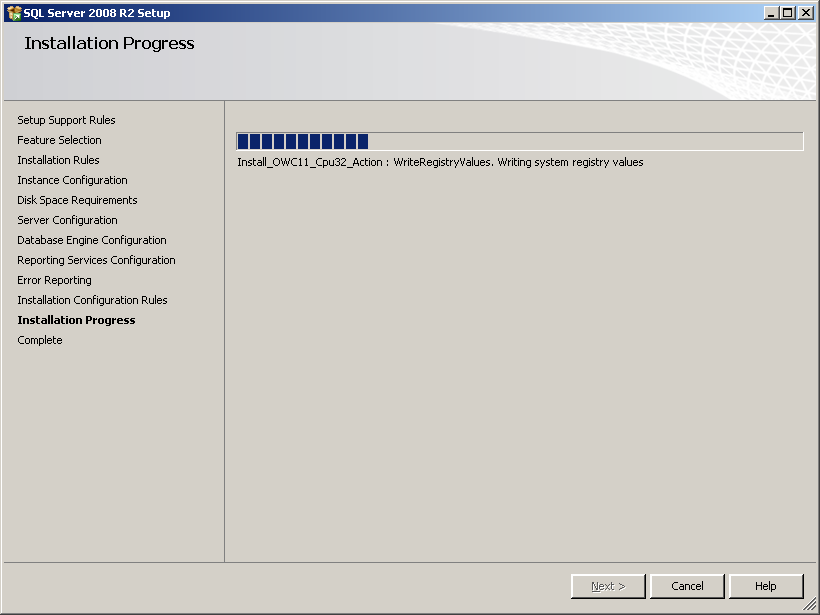Select the Installation Rules step
Screen dimensions: 820x615
(x=58, y=160)
